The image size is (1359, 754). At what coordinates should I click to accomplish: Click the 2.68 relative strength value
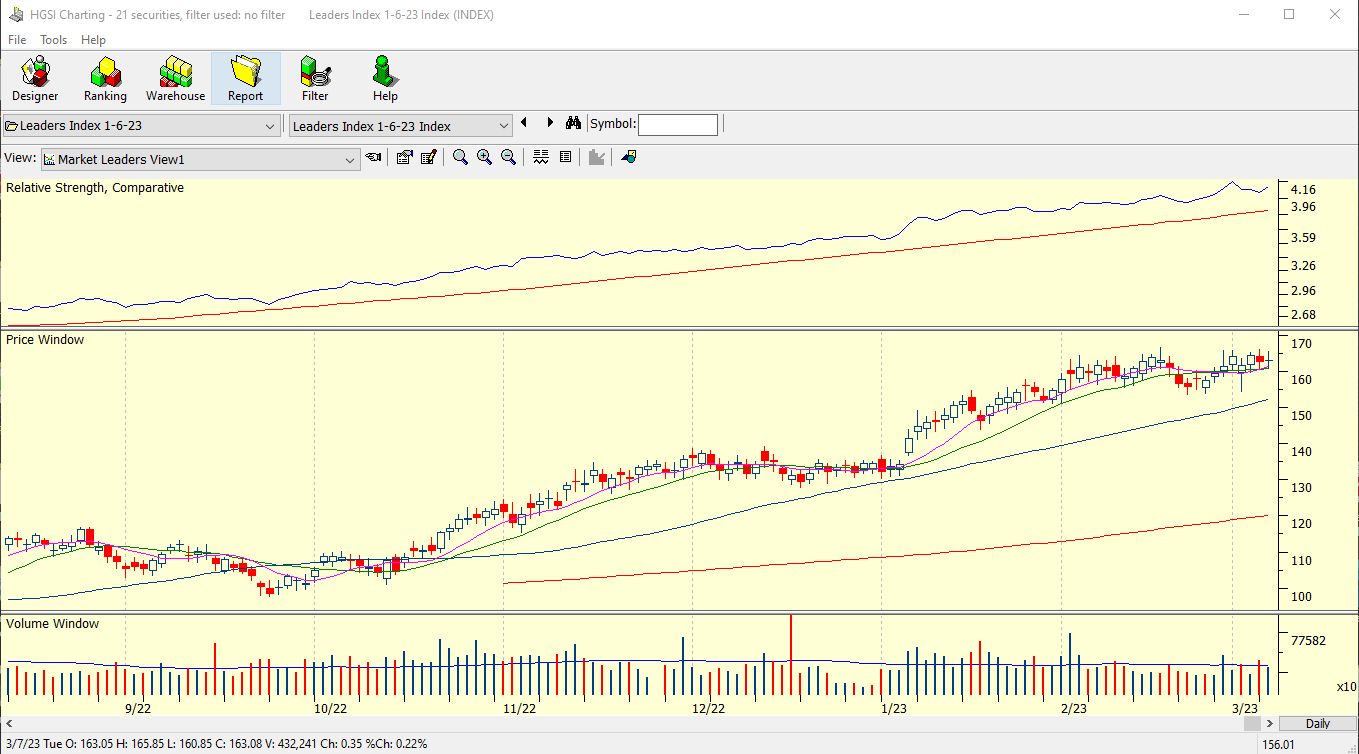(1303, 315)
